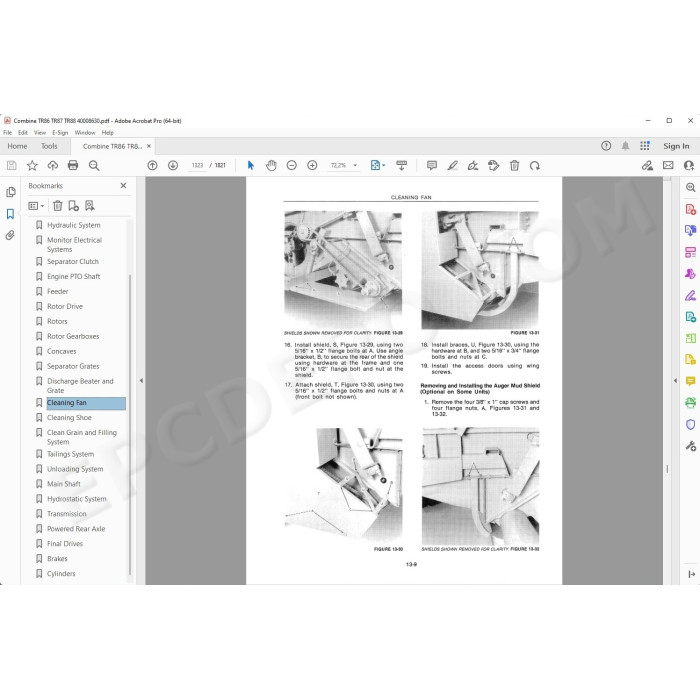Open the Separator Clutch bookmark
Viewport: 700px width, 700px height.
pyautogui.click(x=73, y=262)
